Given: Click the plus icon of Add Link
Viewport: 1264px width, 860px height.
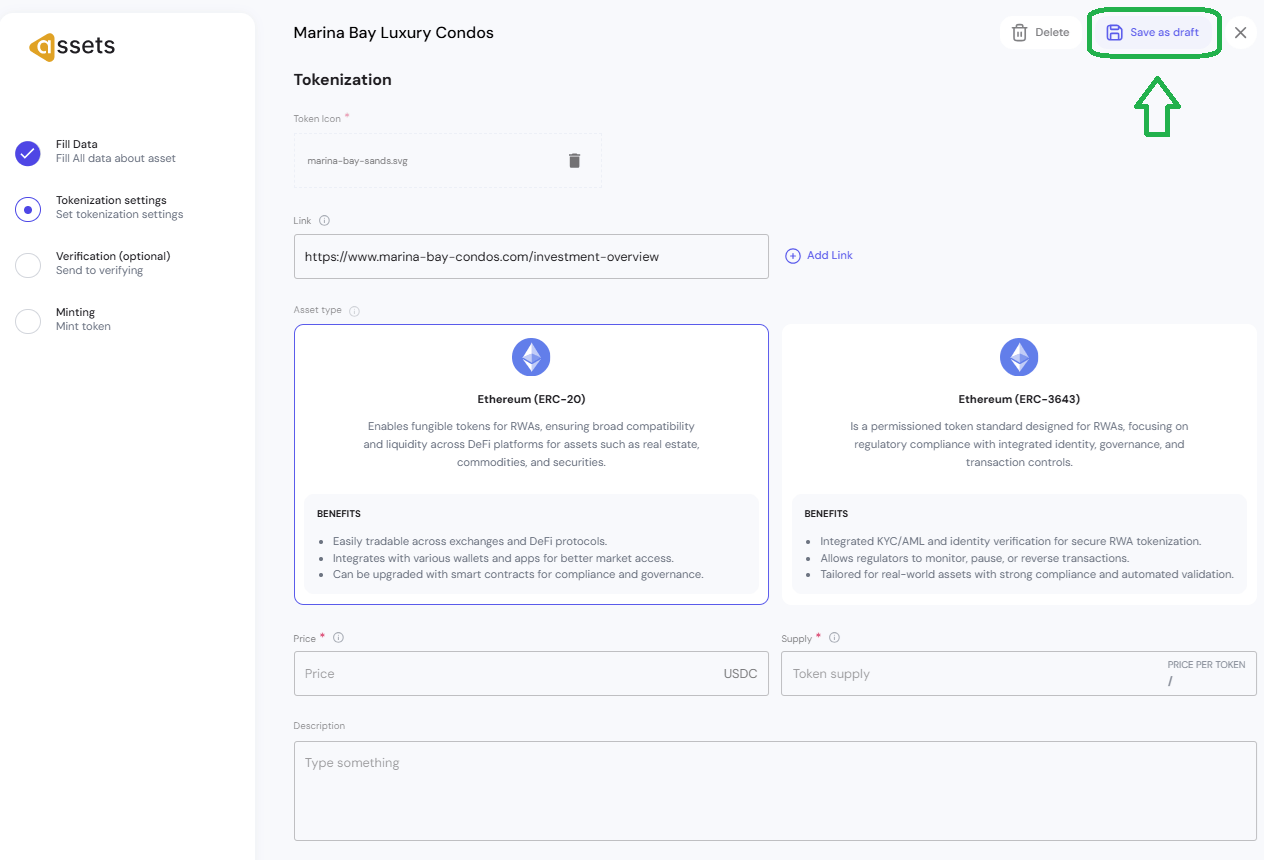Looking at the screenshot, I should coord(793,256).
